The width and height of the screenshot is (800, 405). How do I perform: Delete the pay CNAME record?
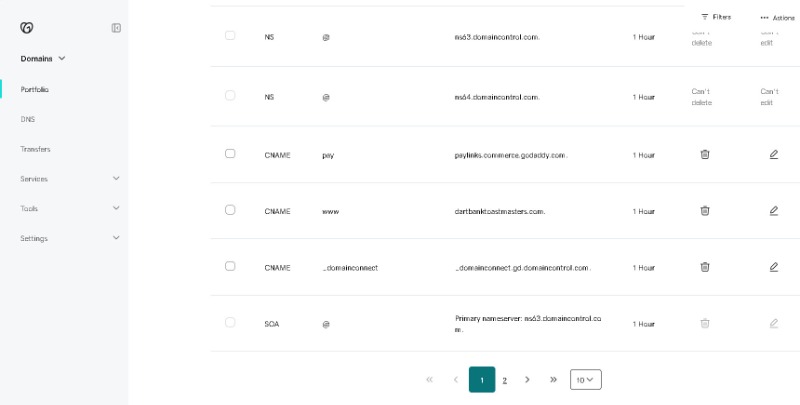tap(705, 154)
